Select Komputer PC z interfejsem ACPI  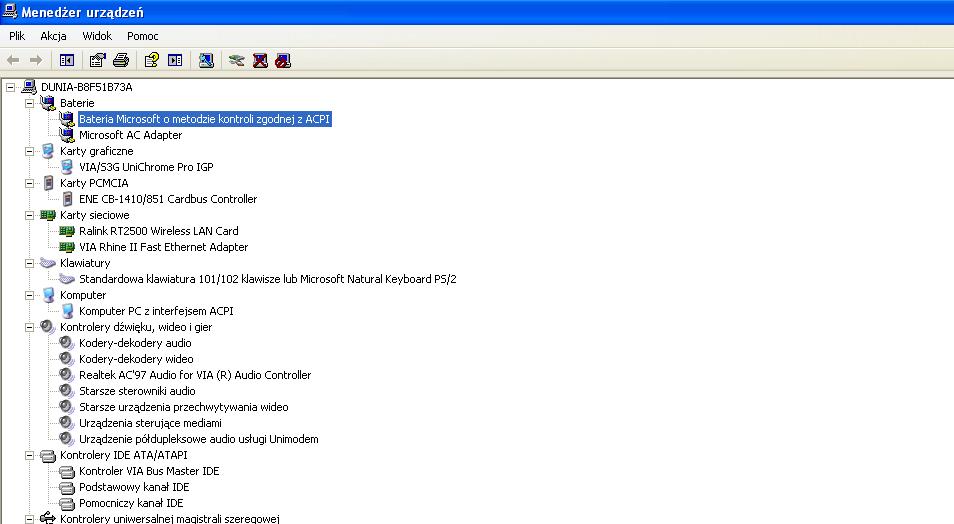(156, 311)
